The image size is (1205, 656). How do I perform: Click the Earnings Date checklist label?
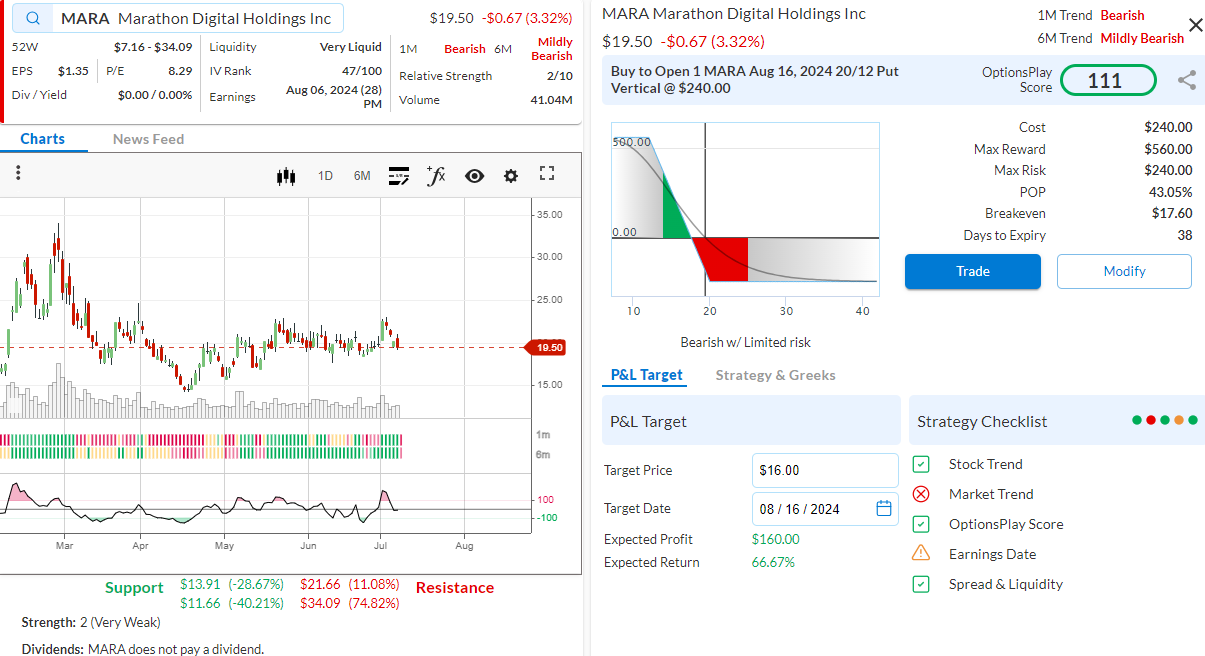point(992,554)
